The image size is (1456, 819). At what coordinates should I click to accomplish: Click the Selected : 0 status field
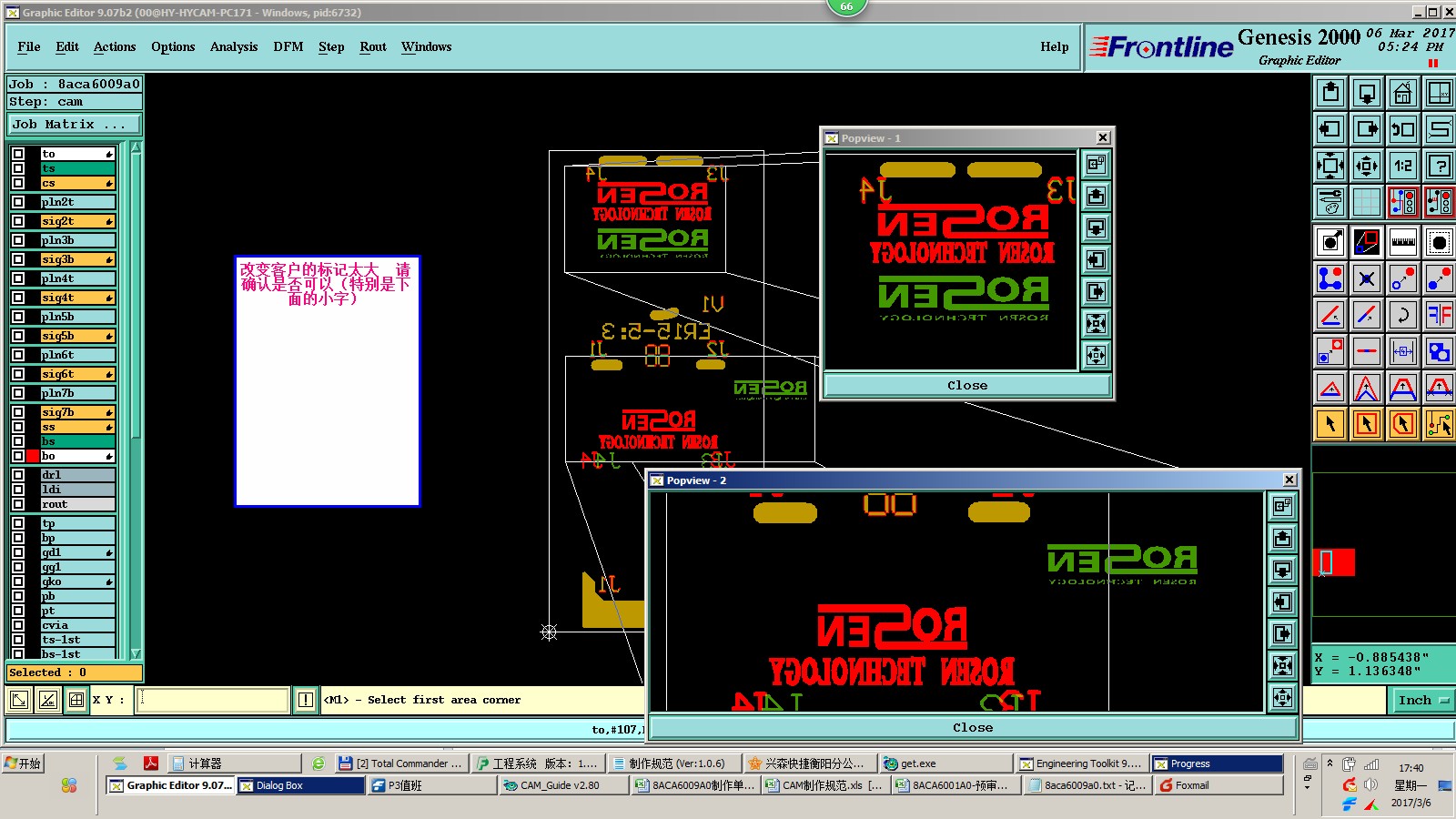coord(75,672)
